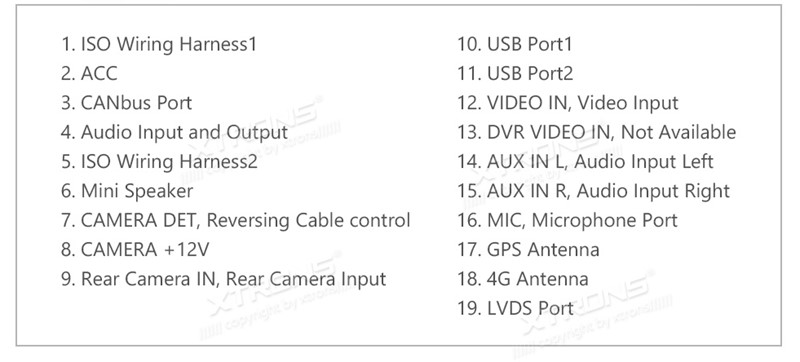Image resolution: width=800 pixels, height=362 pixels.
Task: Select the 4G Antenna label
Action: click(522, 279)
